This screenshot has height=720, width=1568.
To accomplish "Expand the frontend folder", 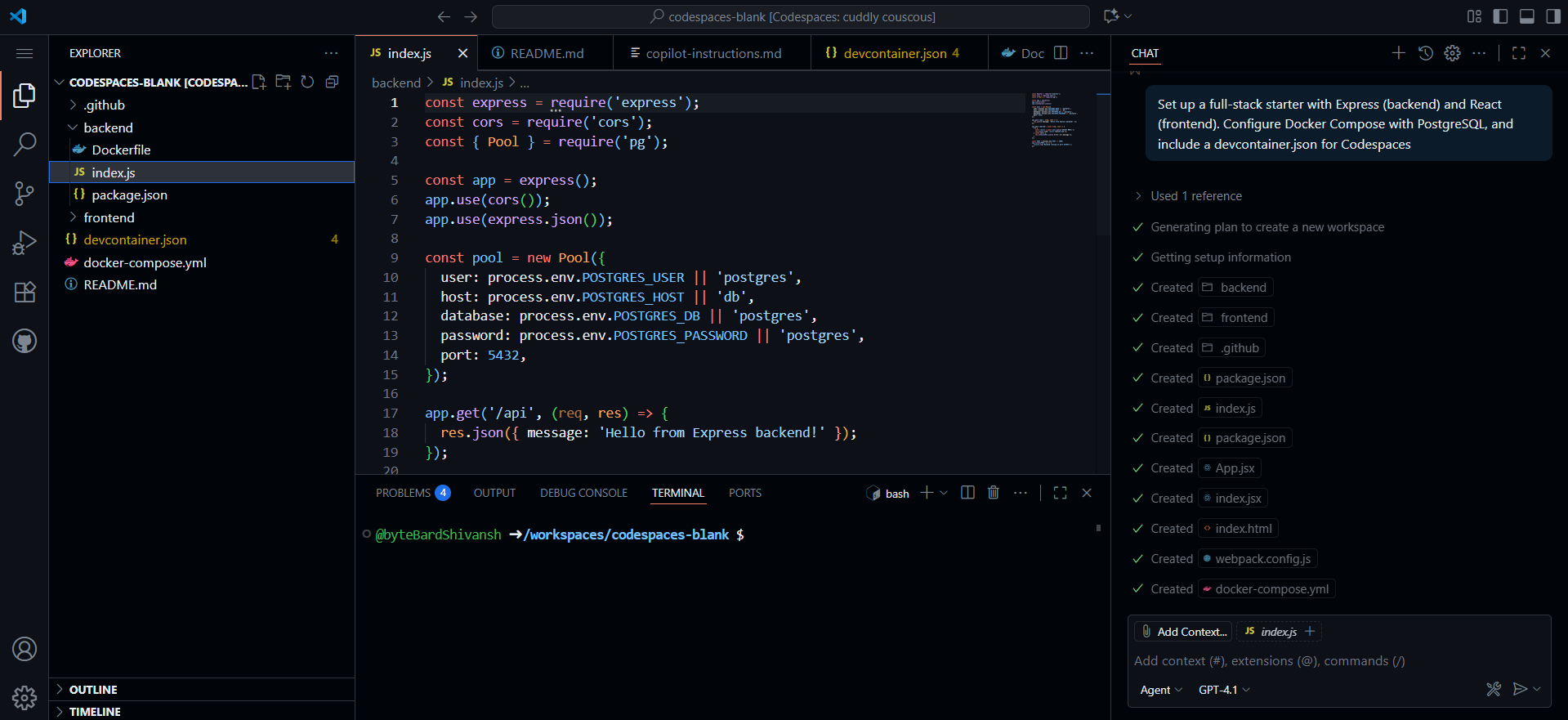I will coord(109,217).
